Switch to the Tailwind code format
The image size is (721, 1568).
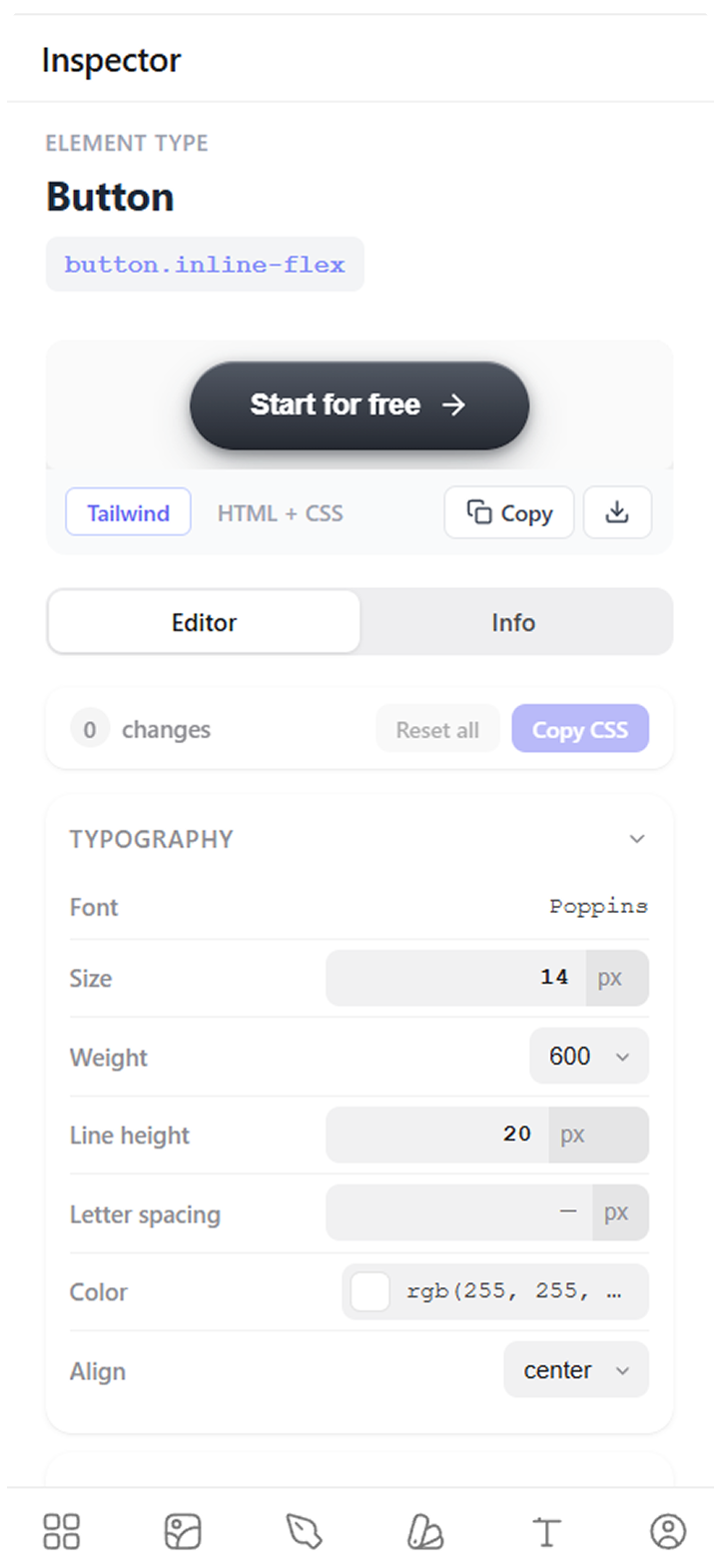[128, 512]
